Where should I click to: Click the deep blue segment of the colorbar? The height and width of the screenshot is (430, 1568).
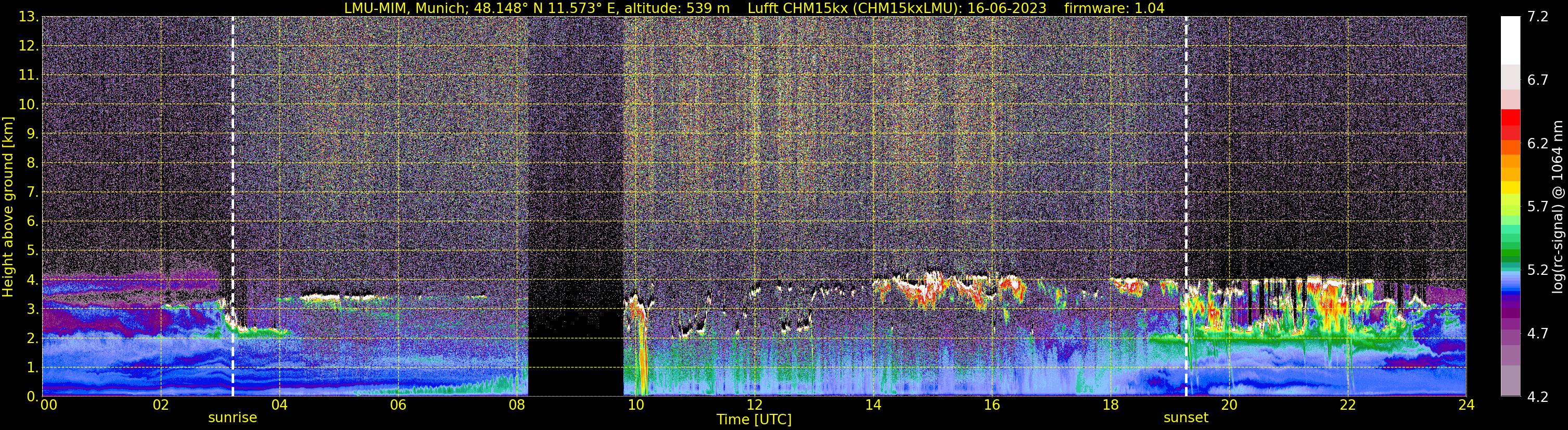point(1510,294)
